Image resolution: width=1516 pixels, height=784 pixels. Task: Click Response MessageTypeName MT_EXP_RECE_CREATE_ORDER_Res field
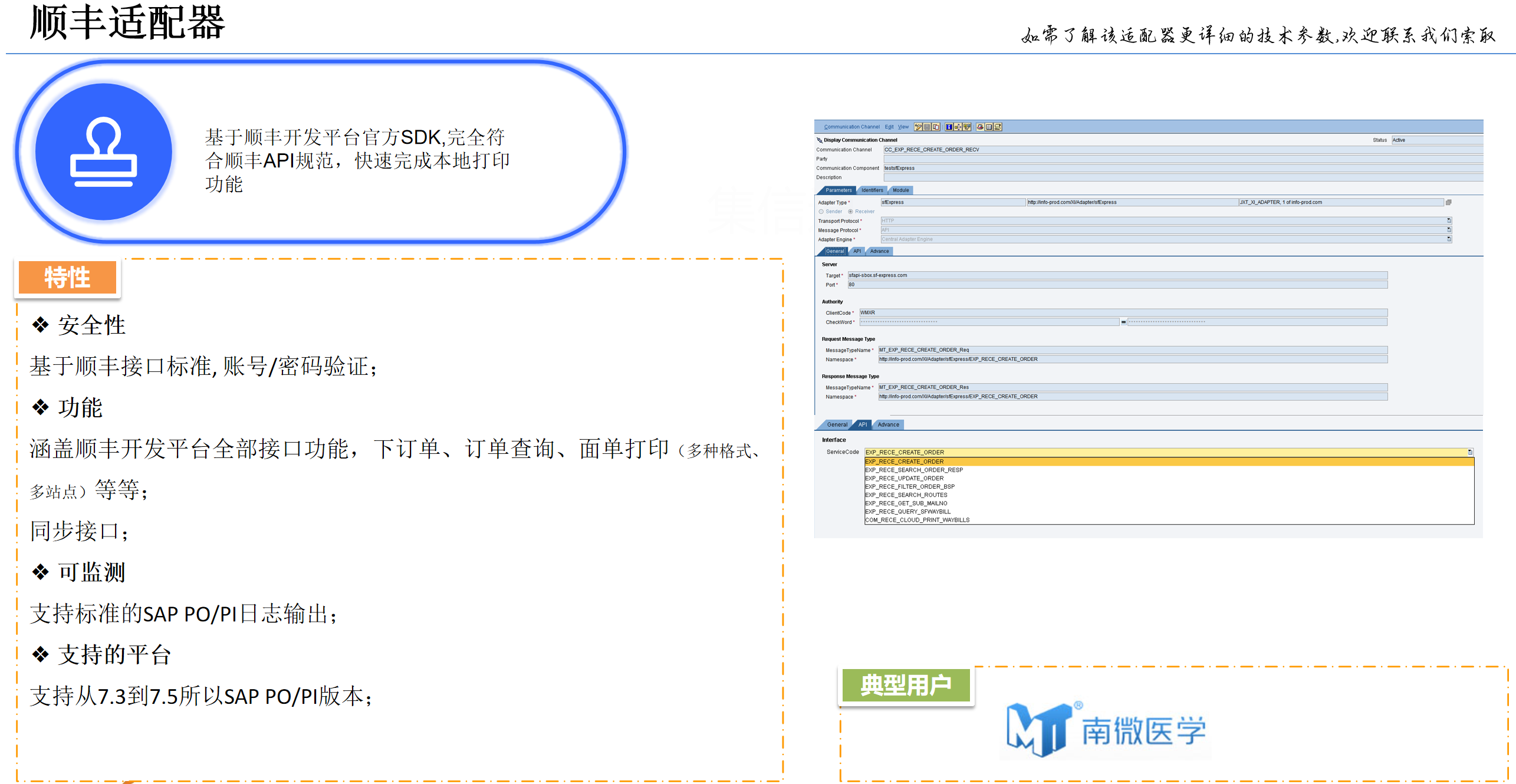tap(1133, 387)
